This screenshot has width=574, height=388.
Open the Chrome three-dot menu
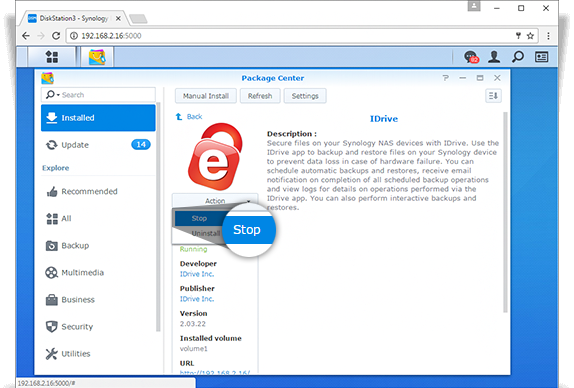(x=548, y=36)
